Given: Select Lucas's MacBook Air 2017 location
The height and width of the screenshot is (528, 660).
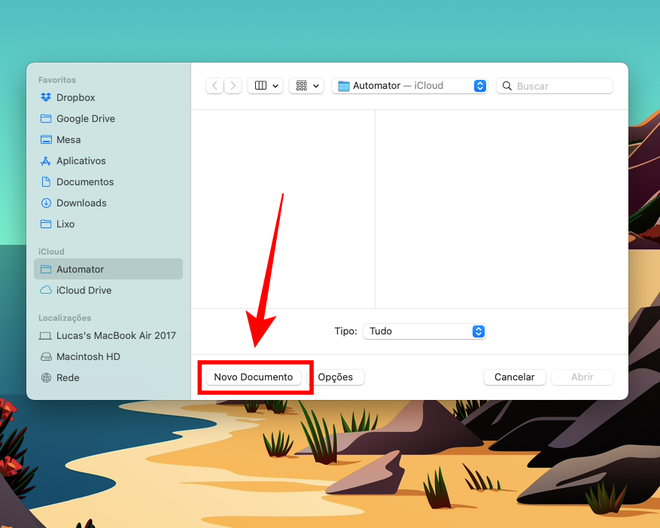Looking at the screenshot, I should tap(107, 335).
